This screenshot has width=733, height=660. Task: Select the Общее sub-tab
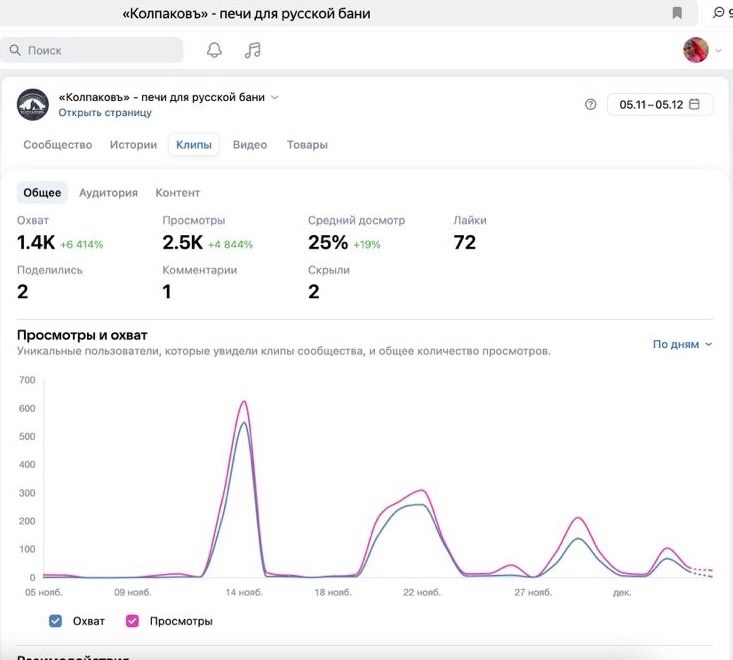tap(42, 193)
